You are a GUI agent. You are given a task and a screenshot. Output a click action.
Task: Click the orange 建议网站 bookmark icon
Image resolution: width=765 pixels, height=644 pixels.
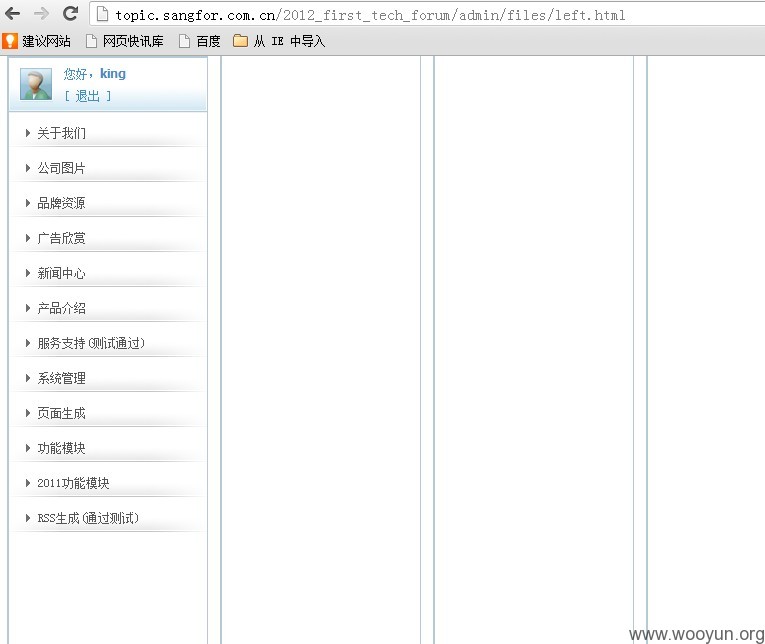point(10,41)
